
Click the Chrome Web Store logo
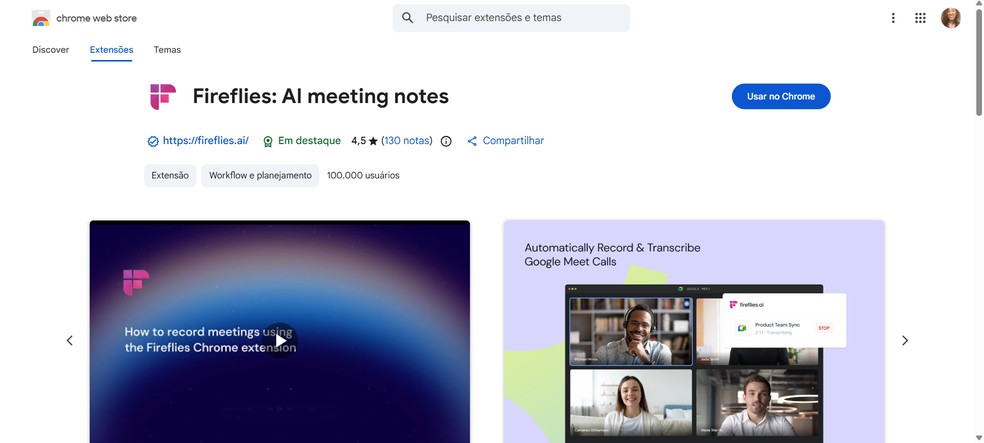tap(41, 18)
